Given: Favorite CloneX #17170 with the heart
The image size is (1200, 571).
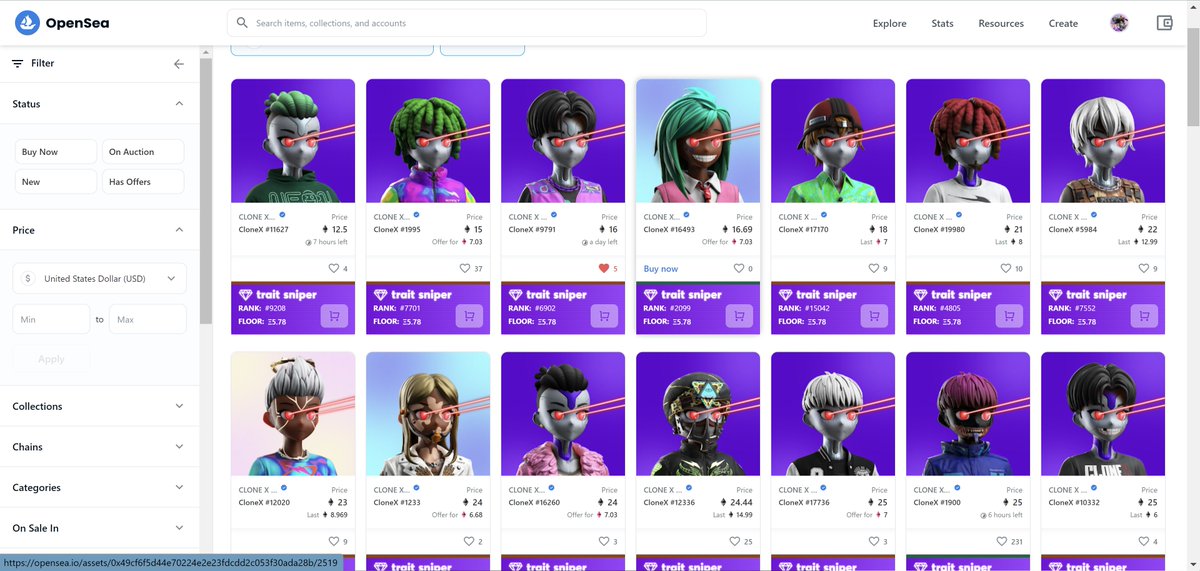Looking at the screenshot, I should click(873, 268).
